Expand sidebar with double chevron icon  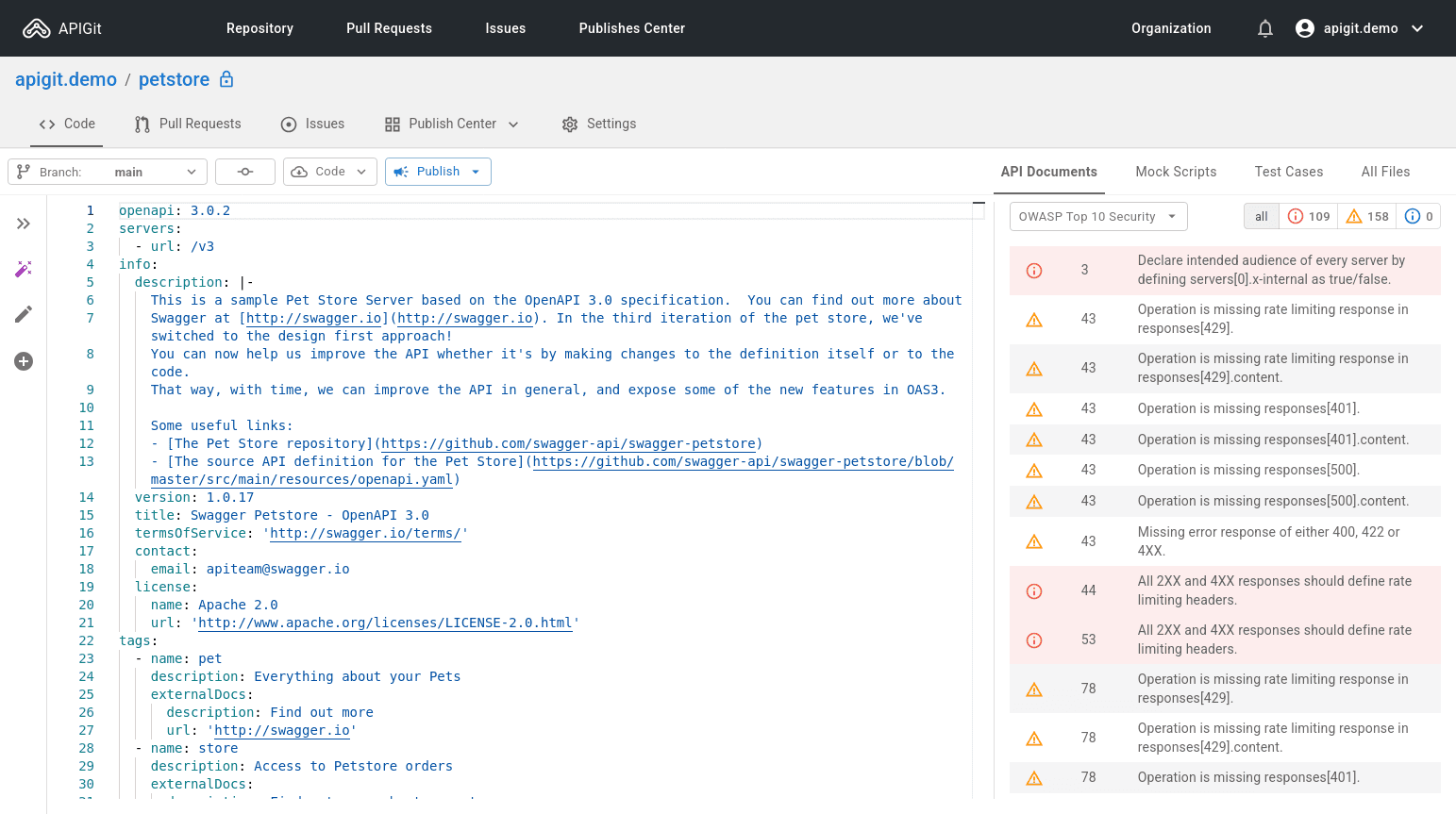click(x=24, y=224)
